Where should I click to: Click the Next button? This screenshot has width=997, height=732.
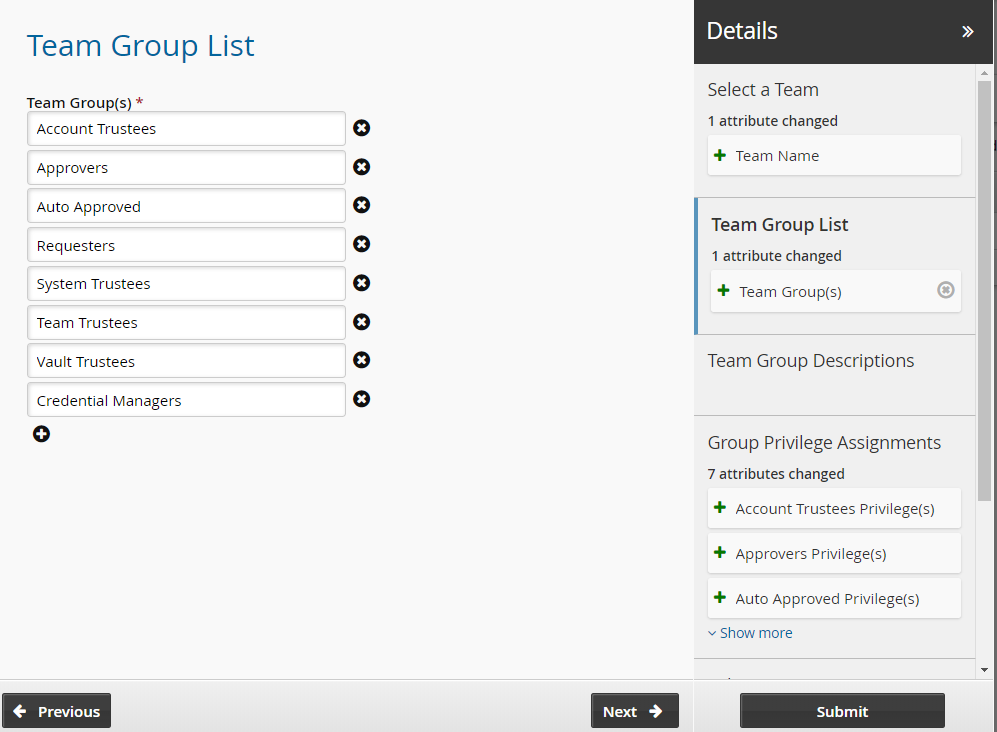(634, 711)
